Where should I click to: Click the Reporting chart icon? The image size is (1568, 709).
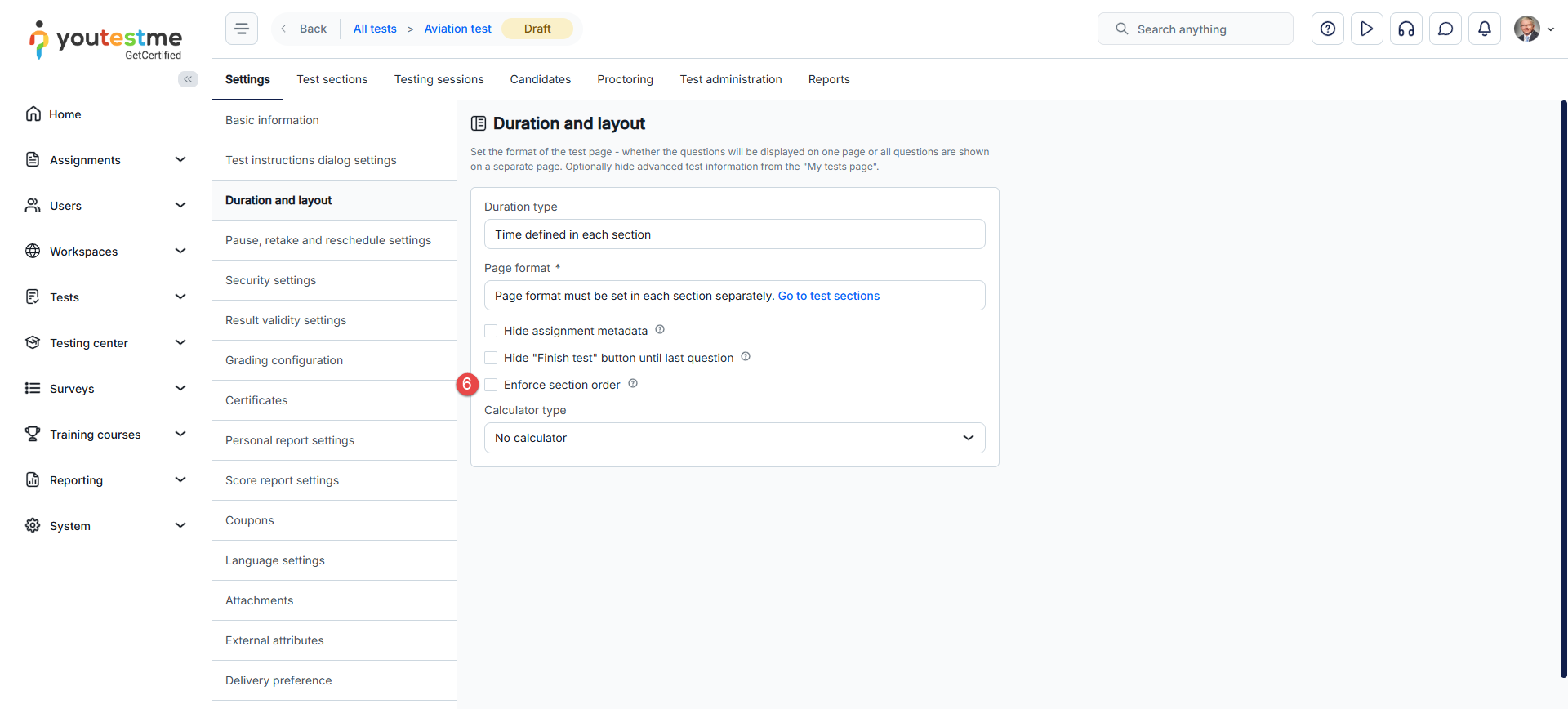click(x=33, y=479)
